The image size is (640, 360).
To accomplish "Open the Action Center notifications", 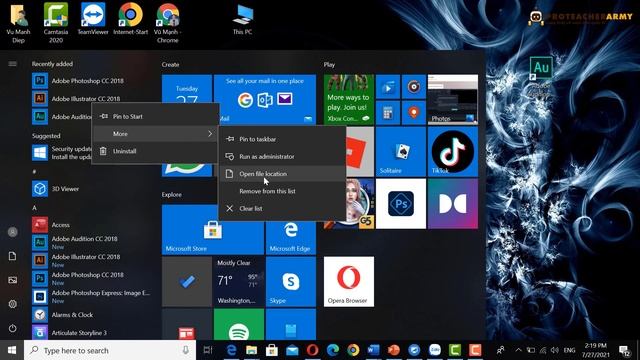I will [624, 350].
